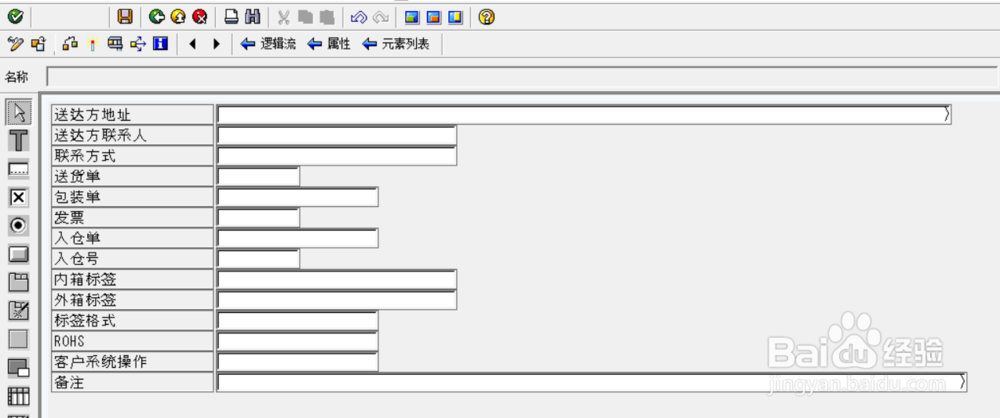
Task: Click the object hierarchy arrows icon
Action: [138, 44]
